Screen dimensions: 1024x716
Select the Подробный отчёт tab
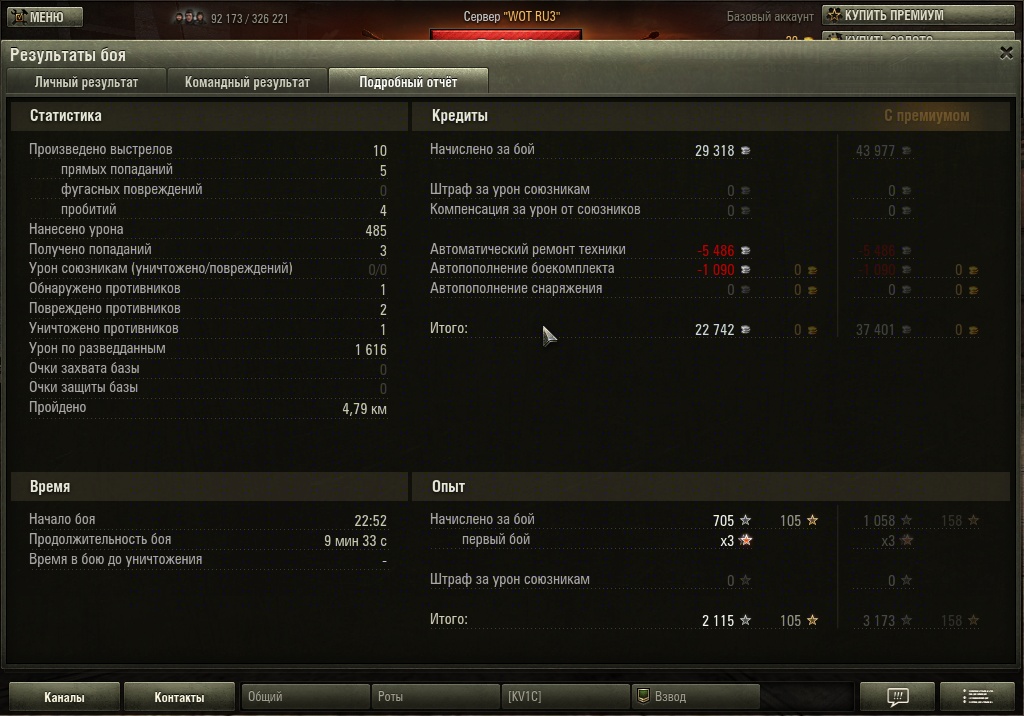click(x=408, y=82)
